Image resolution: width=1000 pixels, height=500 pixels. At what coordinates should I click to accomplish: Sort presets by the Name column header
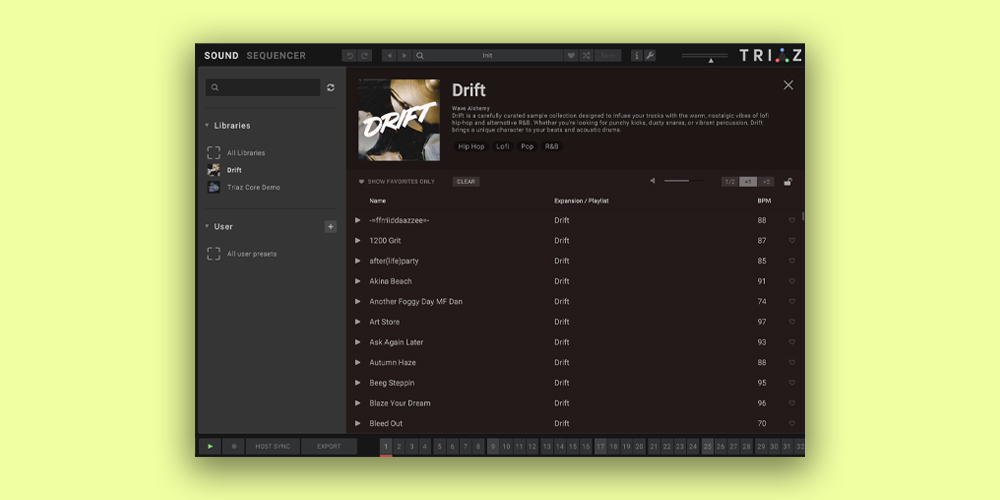coord(378,201)
